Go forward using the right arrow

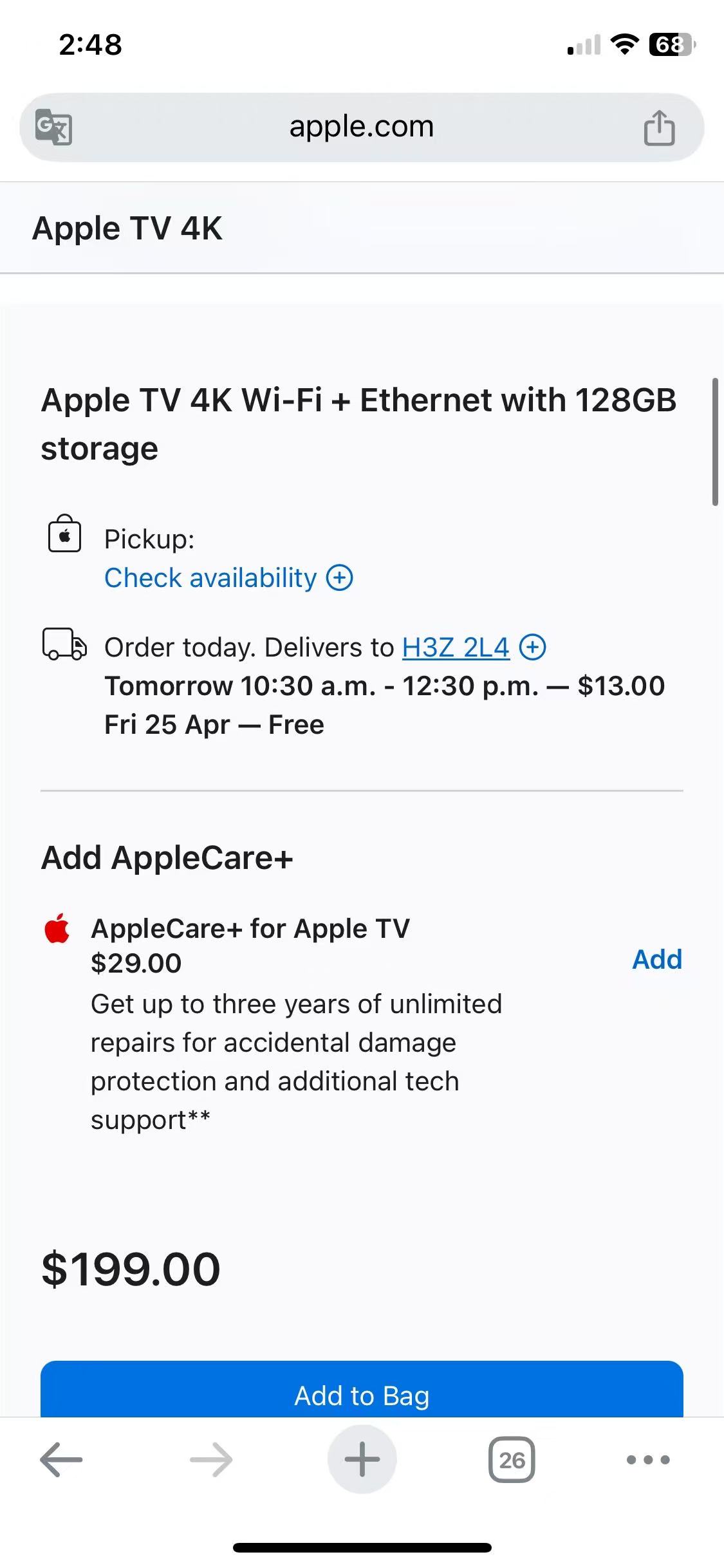(x=211, y=1459)
